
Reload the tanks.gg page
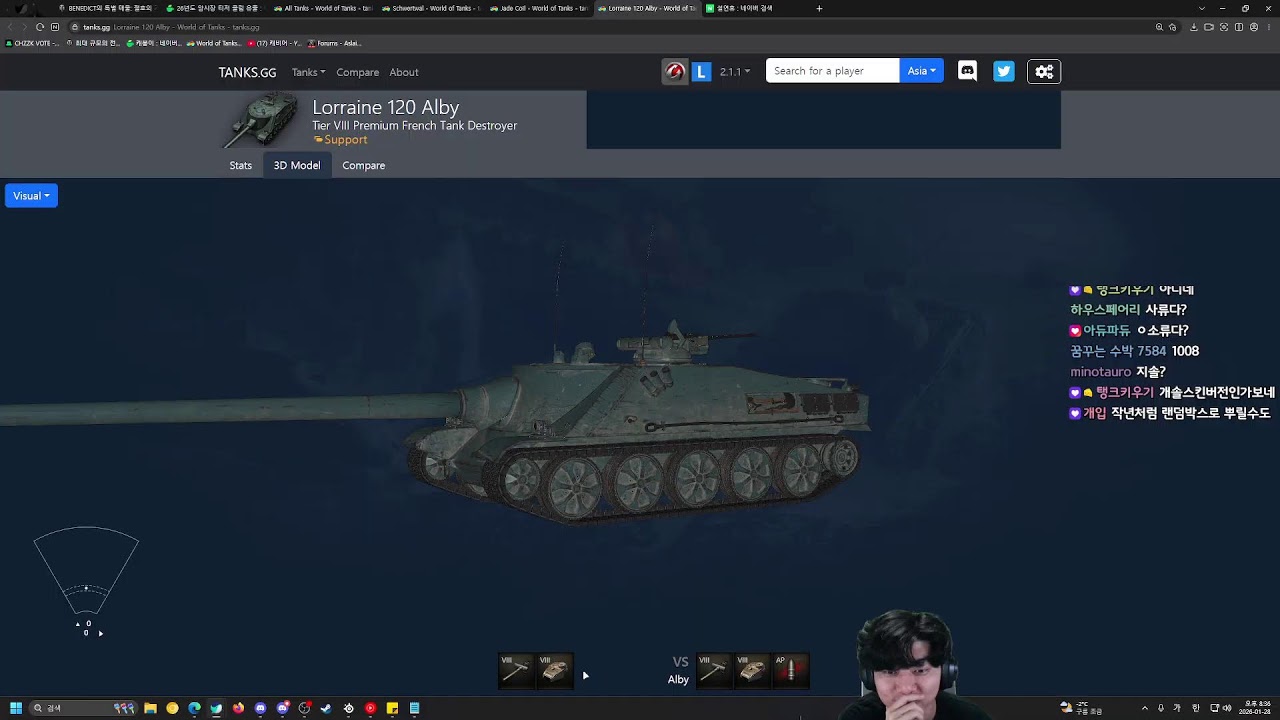click(x=40, y=27)
